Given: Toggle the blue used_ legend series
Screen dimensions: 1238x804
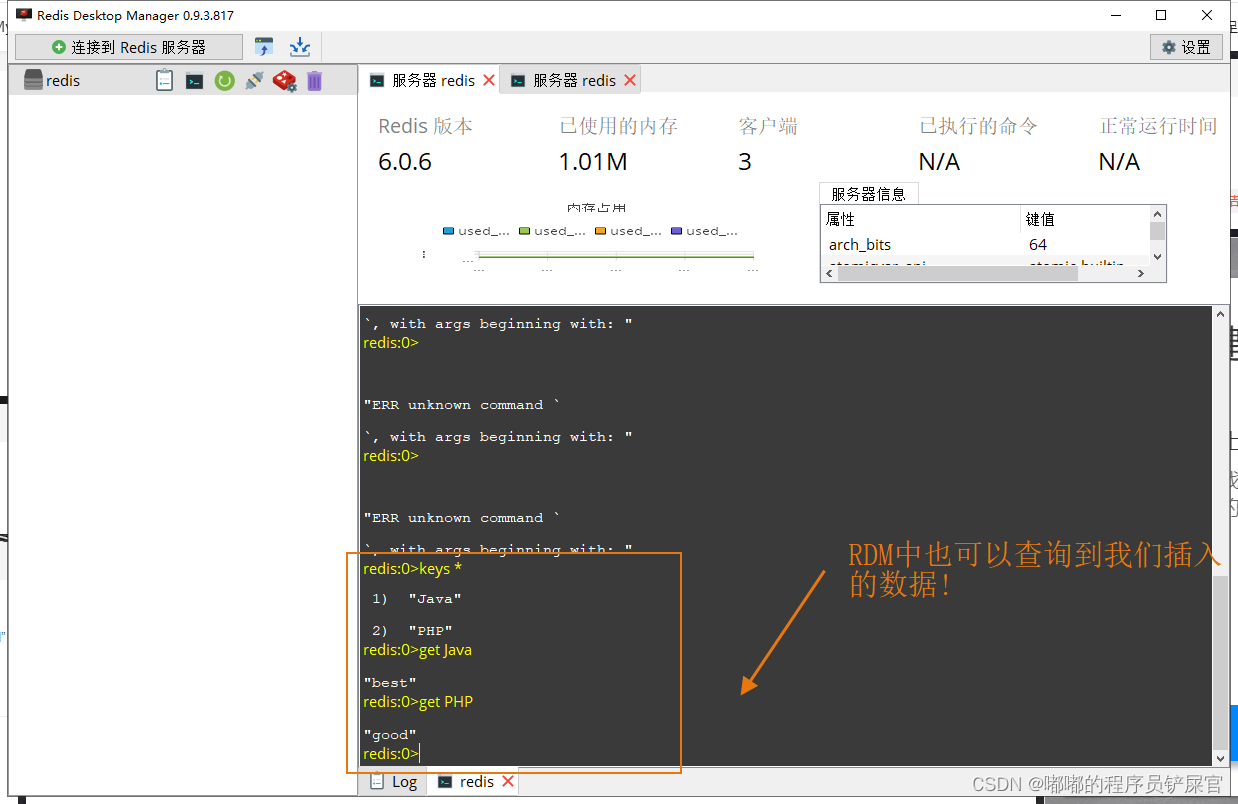Looking at the screenshot, I should (x=476, y=231).
